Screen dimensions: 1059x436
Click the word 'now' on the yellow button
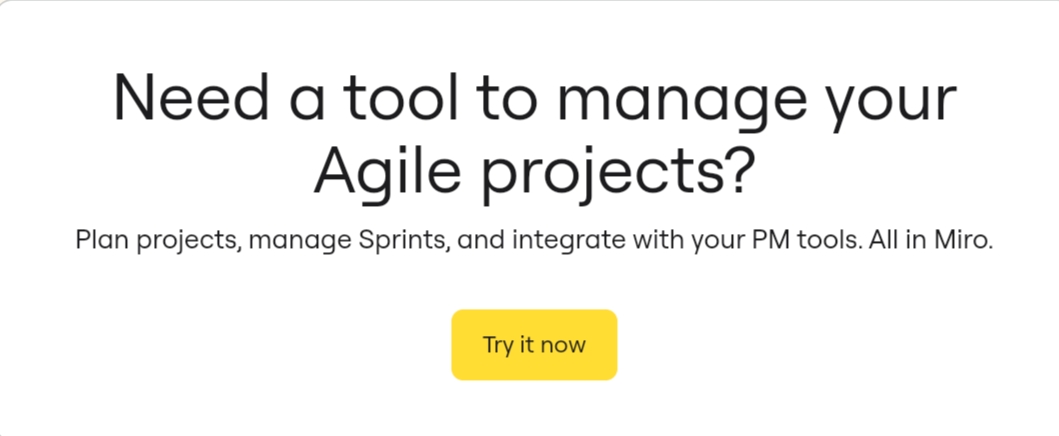[565, 345]
